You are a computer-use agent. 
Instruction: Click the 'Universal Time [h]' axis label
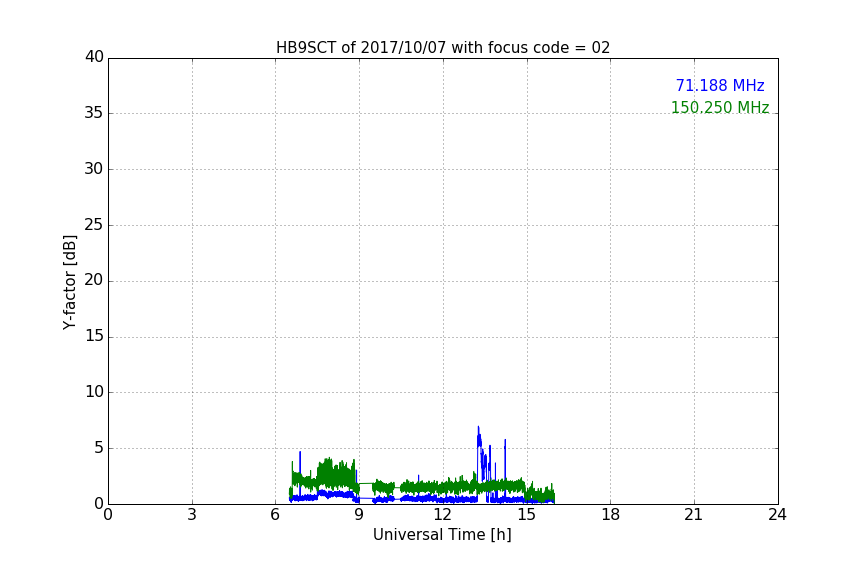[442, 535]
